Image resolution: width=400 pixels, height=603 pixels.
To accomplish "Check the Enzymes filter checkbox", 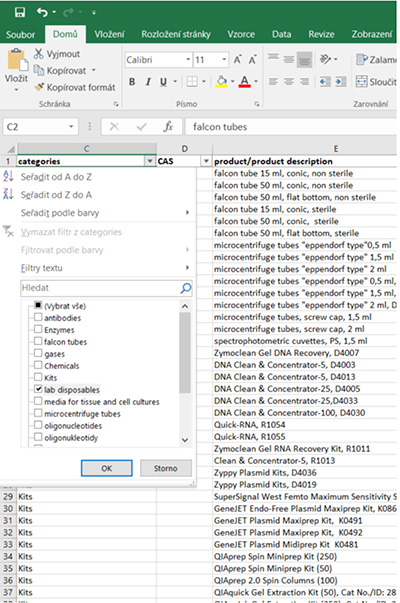I will coord(38,329).
